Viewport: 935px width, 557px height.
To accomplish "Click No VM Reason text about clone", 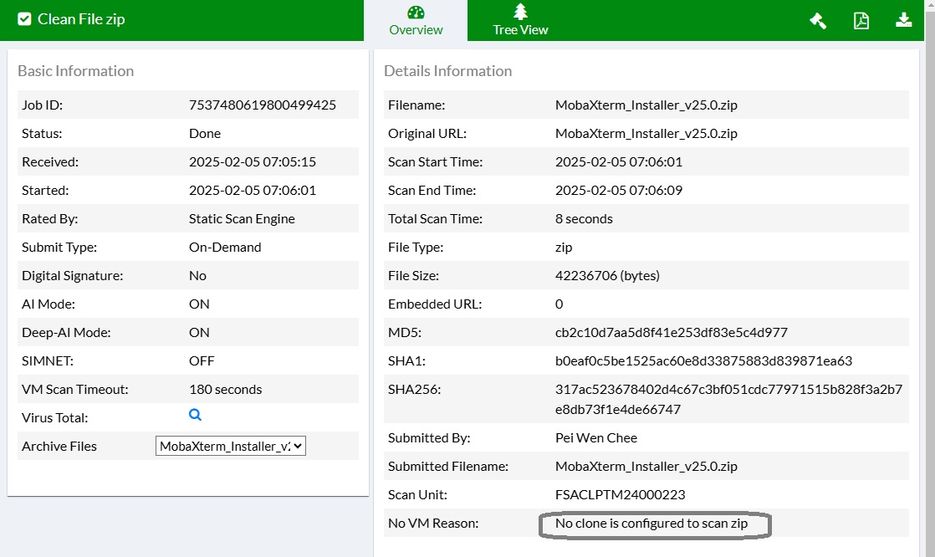I will (651, 524).
